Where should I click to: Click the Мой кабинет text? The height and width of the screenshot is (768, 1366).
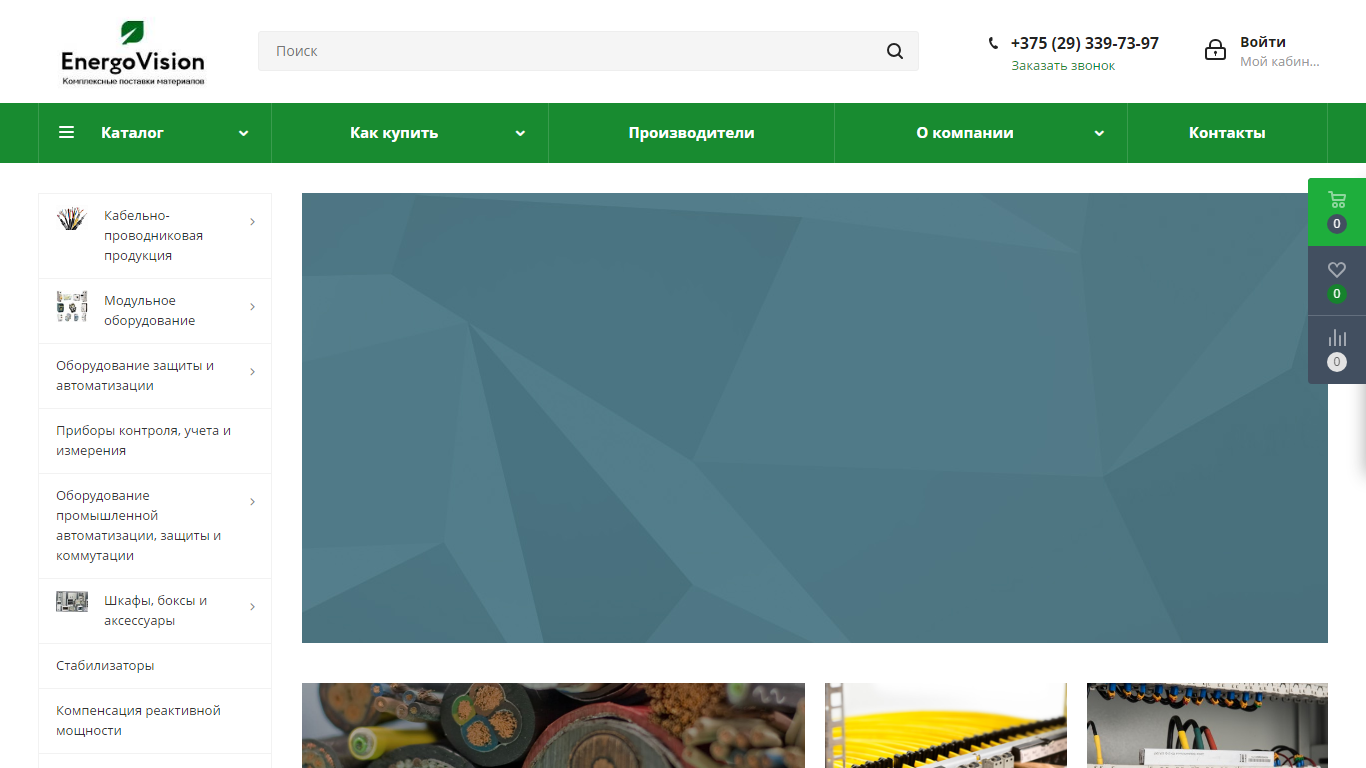point(1280,62)
